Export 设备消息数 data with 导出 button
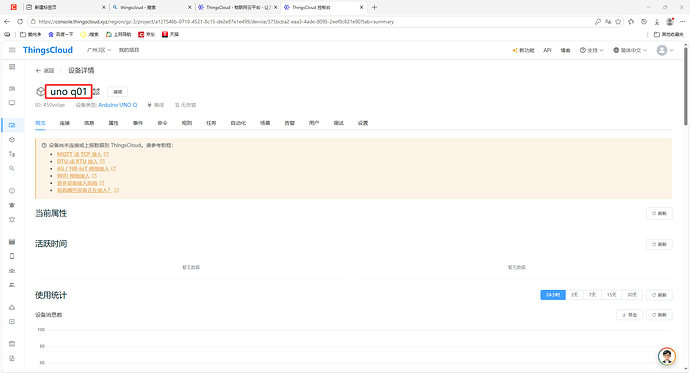The height and width of the screenshot is (373, 690). pos(629,315)
